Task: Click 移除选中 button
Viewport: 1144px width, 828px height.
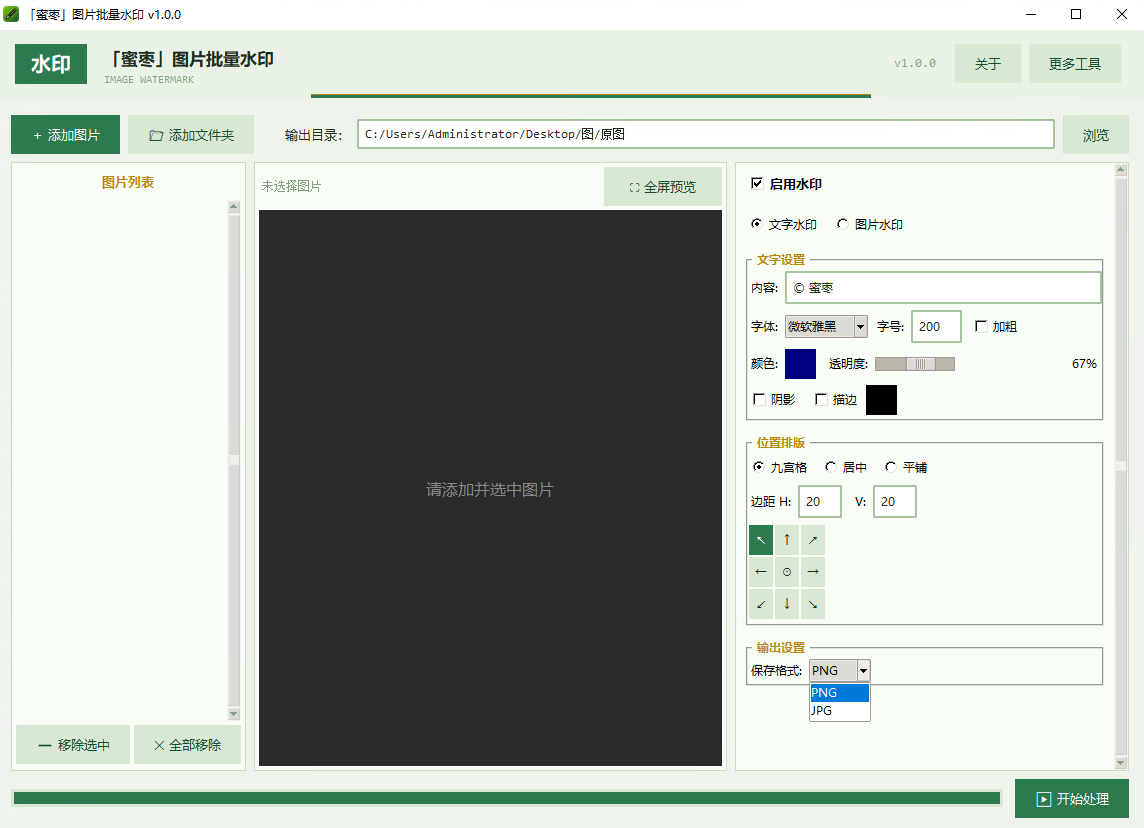Action: pos(73,745)
